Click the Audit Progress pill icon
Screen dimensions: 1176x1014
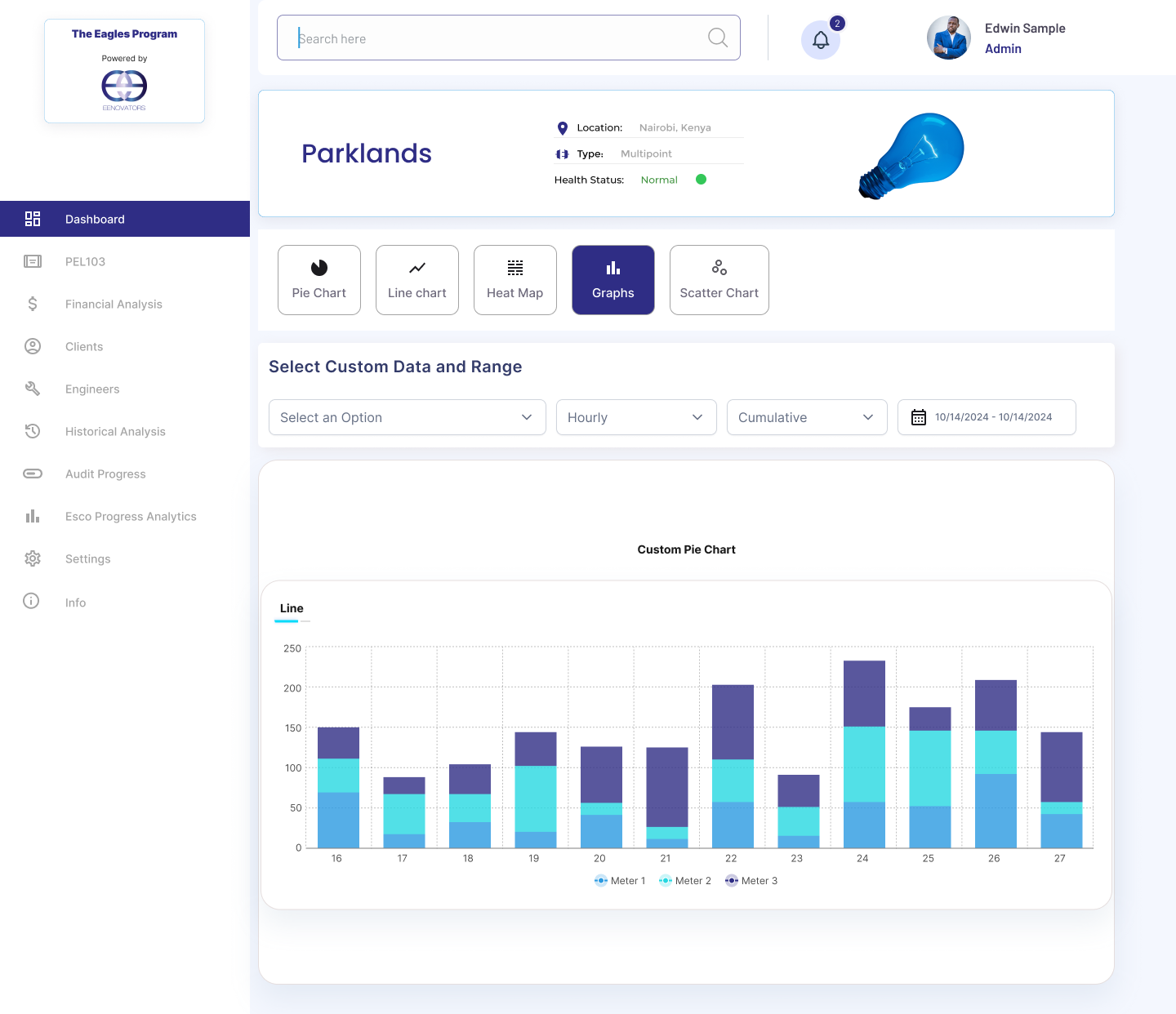[x=33, y=474]
